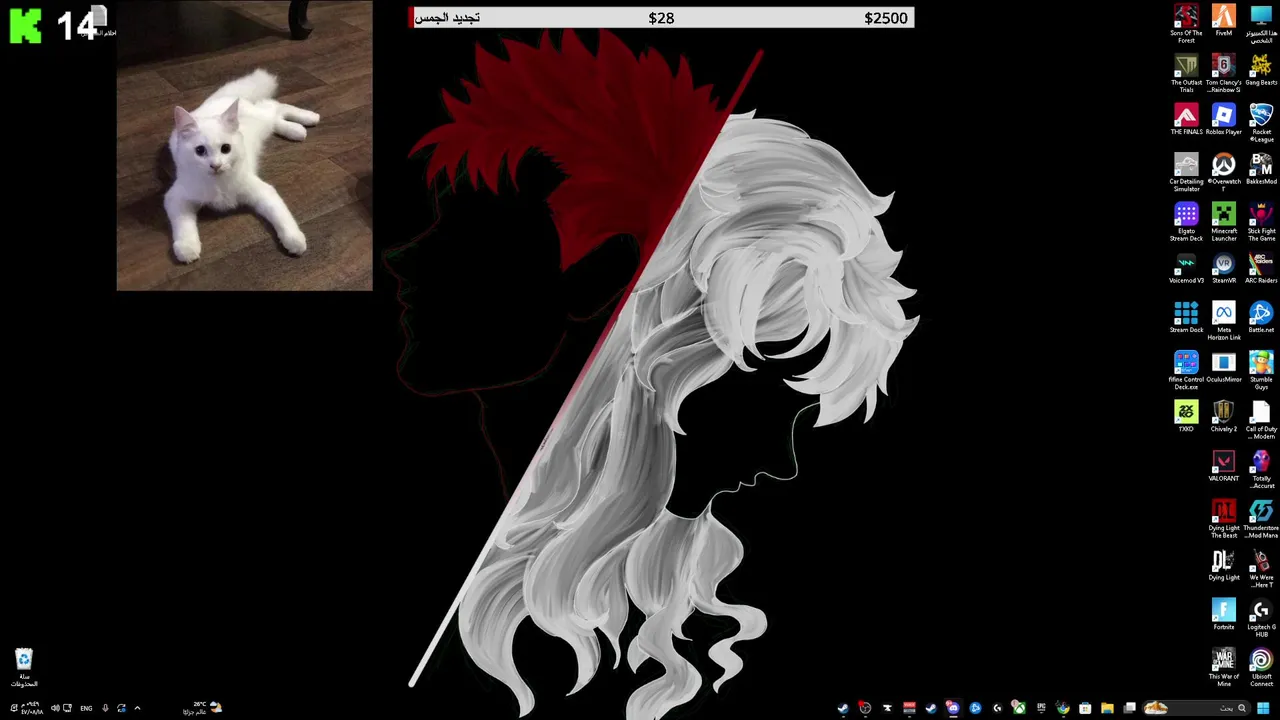Open the Battle.net desktop shortcut

[1261, 317]
